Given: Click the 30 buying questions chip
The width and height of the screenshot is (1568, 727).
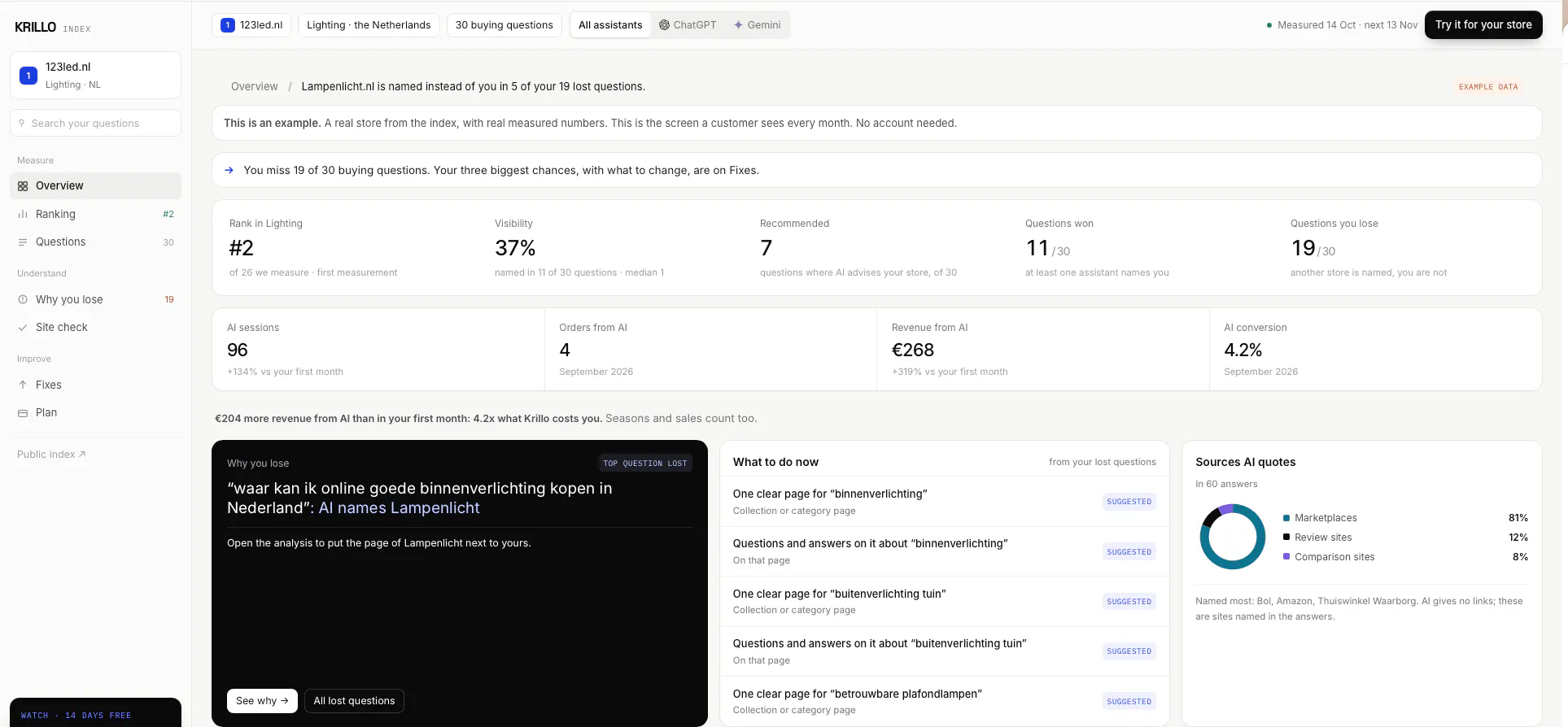Looking at the screenshot, I should [504, 25].
